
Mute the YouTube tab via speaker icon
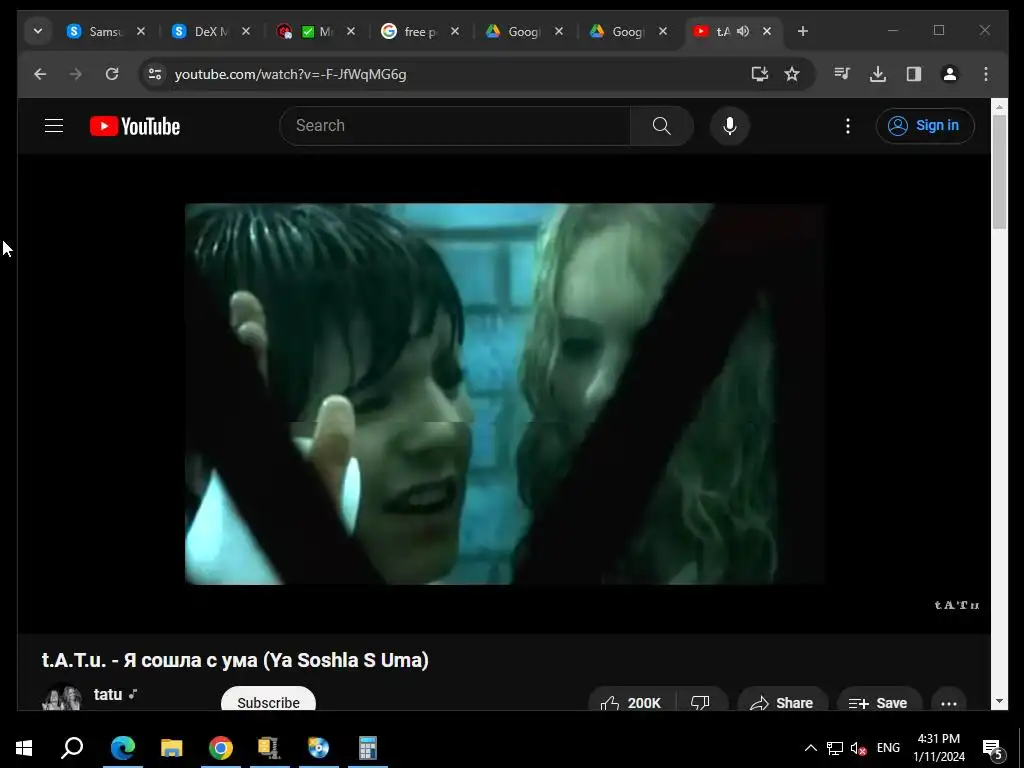(743, 31)
